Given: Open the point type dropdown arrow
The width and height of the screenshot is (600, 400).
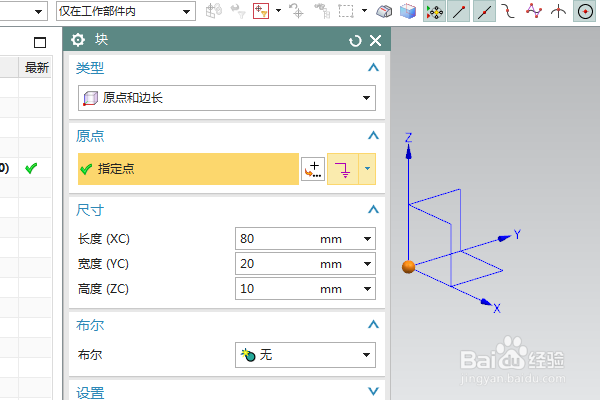Looking at the screenshot, I should [x=367, y=169].
